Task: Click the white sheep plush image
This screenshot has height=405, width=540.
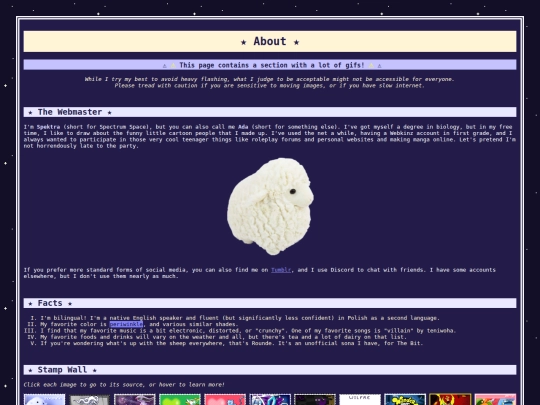Action: pyautogui.click(x=270, y=206)
